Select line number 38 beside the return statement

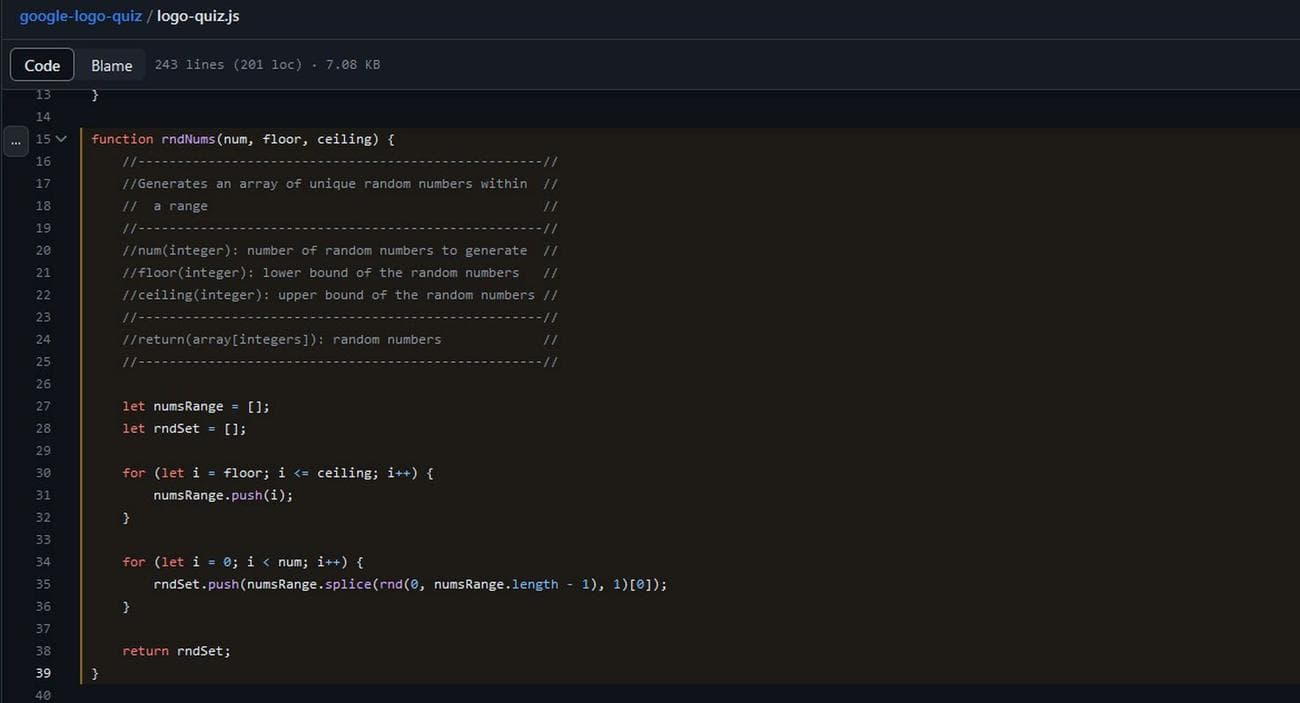coord(44,650)
